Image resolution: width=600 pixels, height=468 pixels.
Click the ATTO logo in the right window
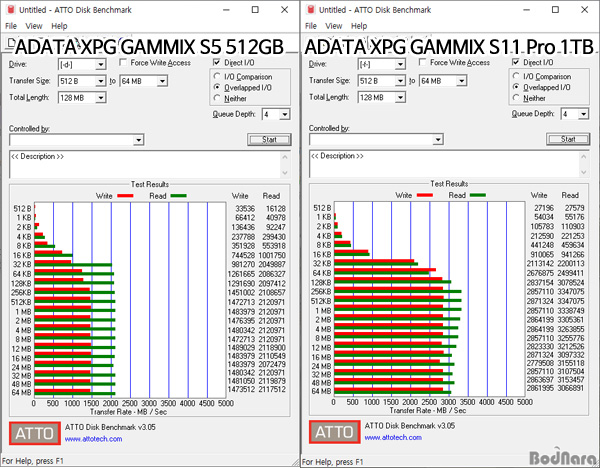coord(335,432)
